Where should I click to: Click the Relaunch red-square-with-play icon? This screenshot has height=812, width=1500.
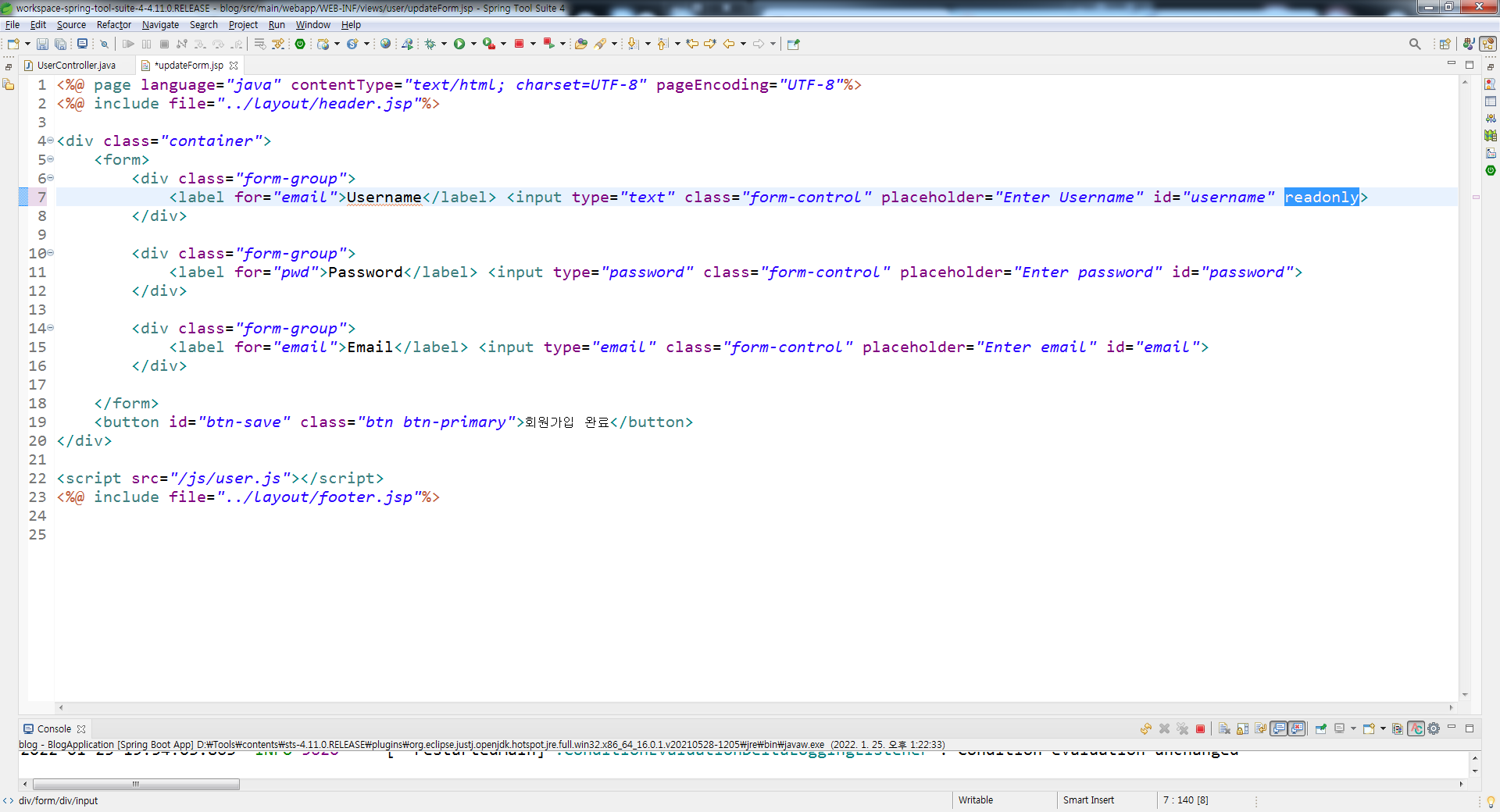click(549, 44)
